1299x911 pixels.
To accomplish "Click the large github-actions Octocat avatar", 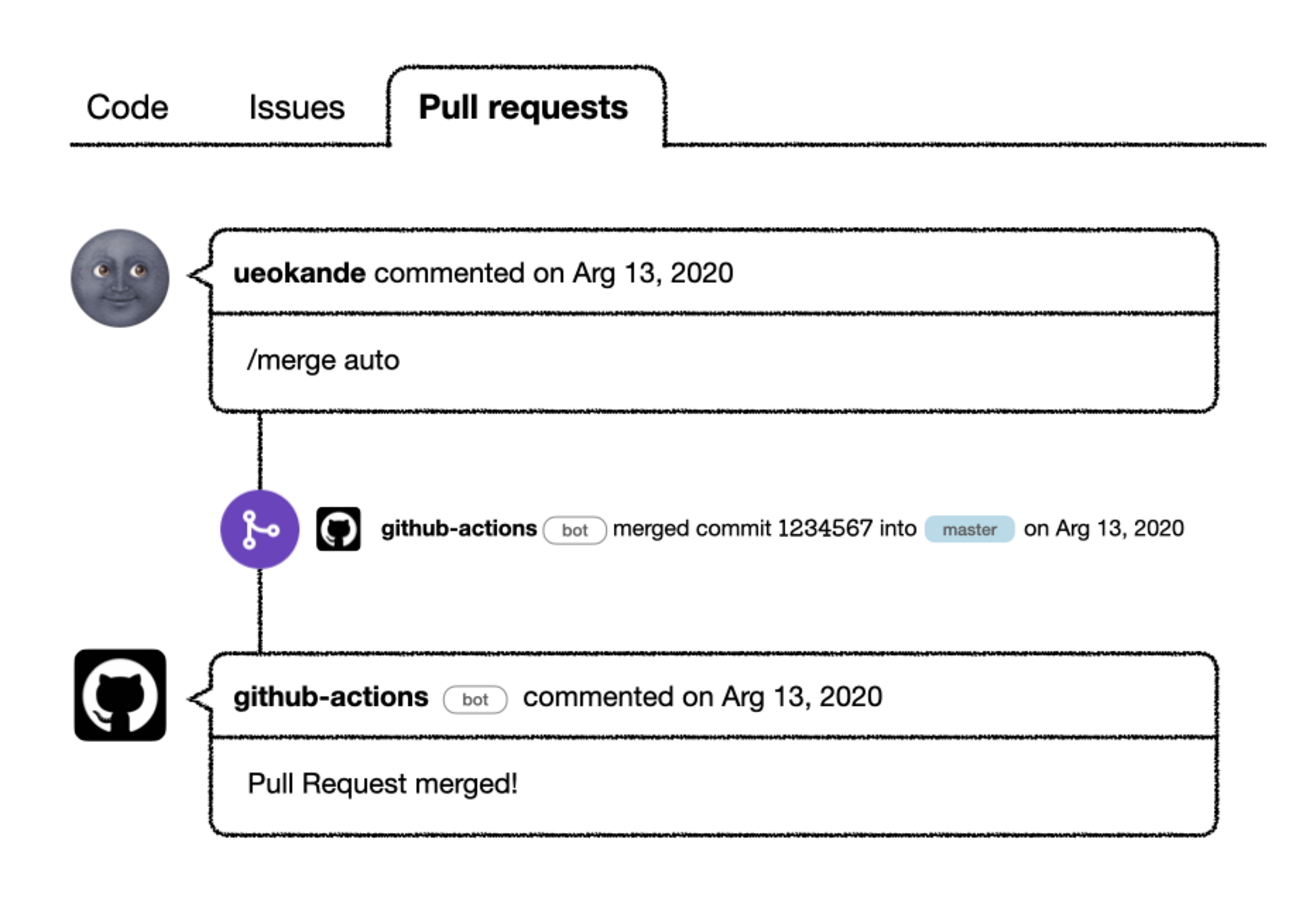I will (120, 695).
